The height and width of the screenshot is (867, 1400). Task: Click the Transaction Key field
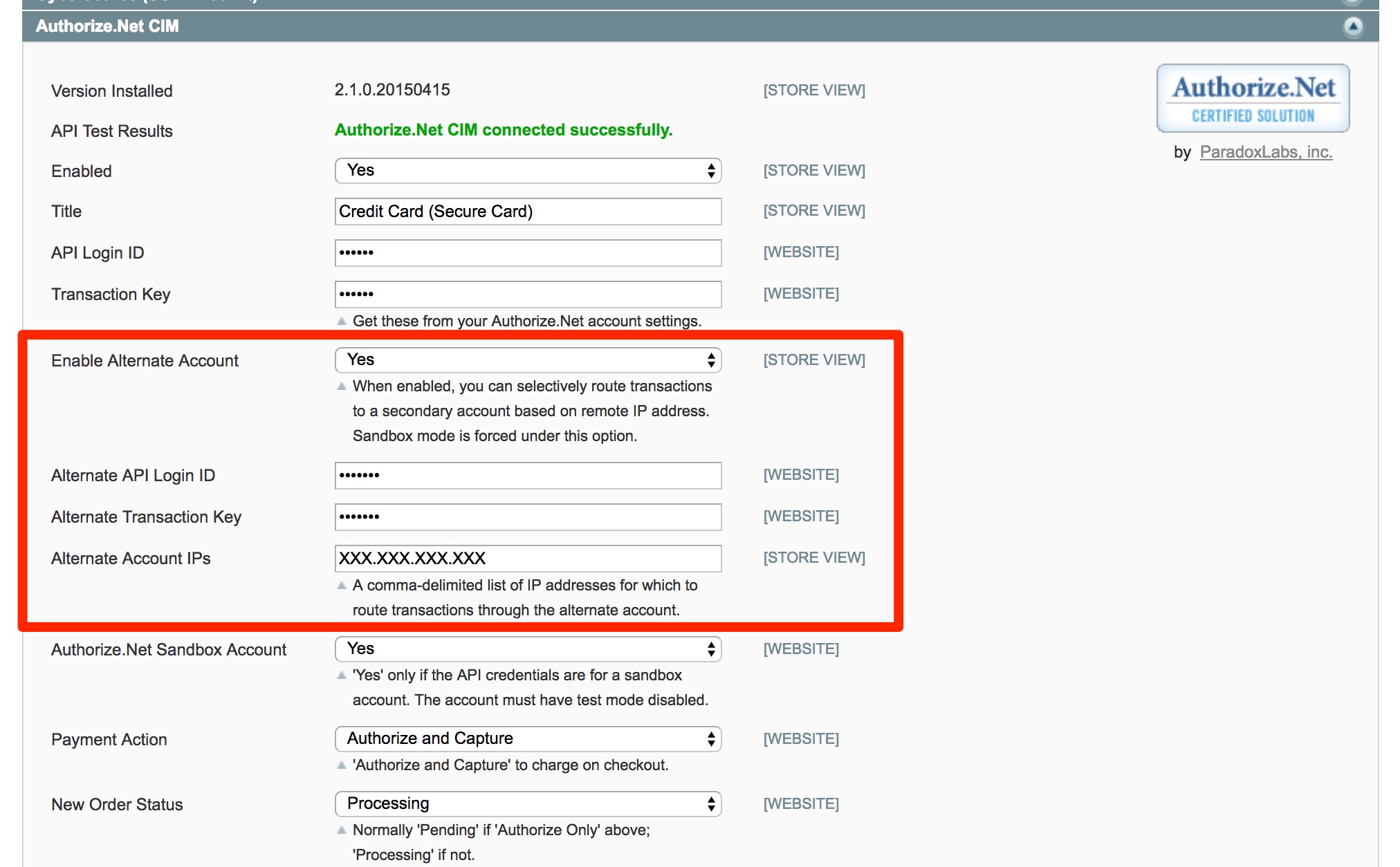click(x=528, y=295)
